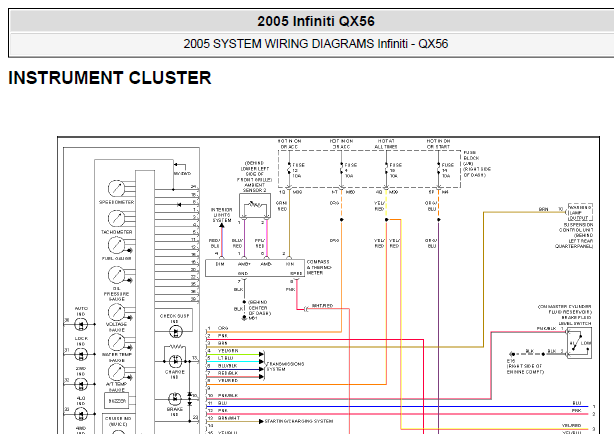
Task: Select the A/T temp gauge symbol
Action: [x=116, y=372]
